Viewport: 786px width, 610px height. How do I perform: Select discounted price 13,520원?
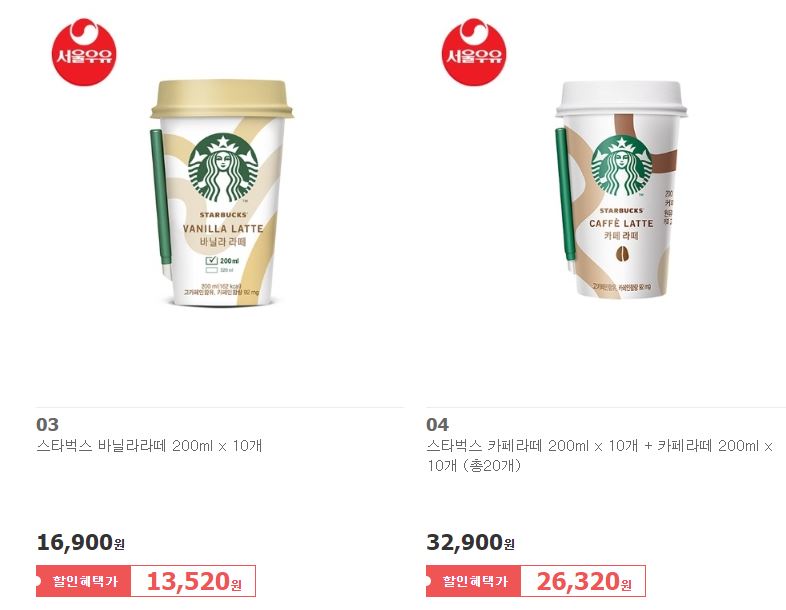pyautogui.click(x=194, y=581)
